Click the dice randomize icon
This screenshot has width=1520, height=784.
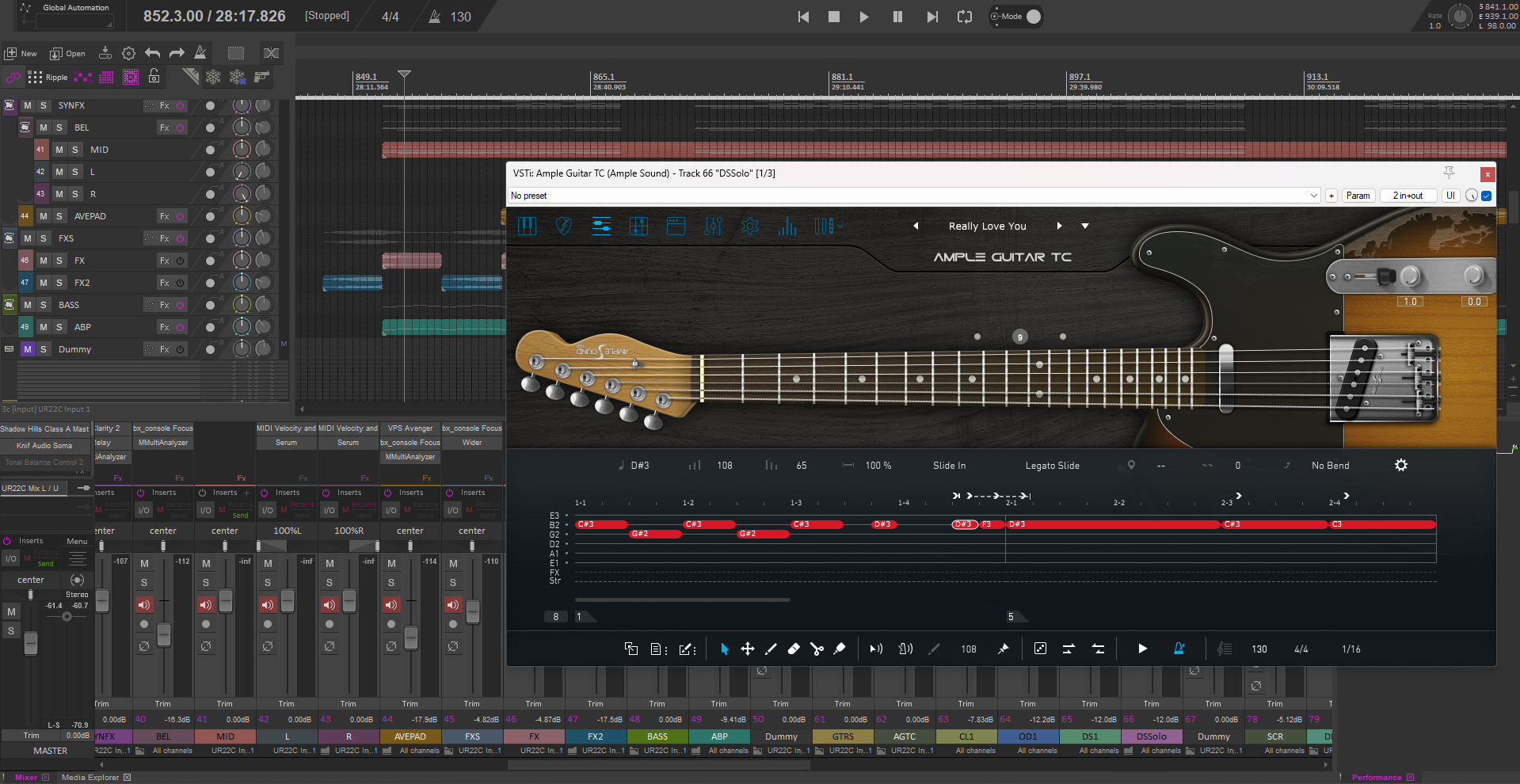tap(1040, 649)
